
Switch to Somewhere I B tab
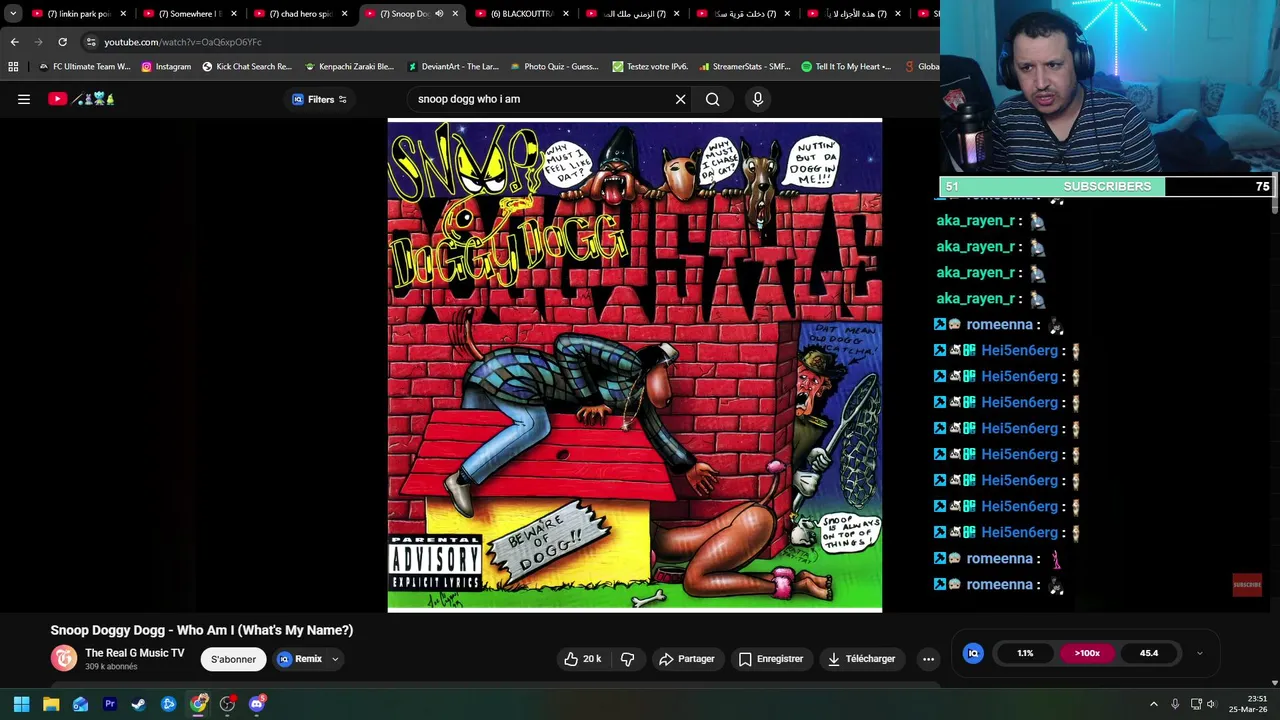point(190,14)
